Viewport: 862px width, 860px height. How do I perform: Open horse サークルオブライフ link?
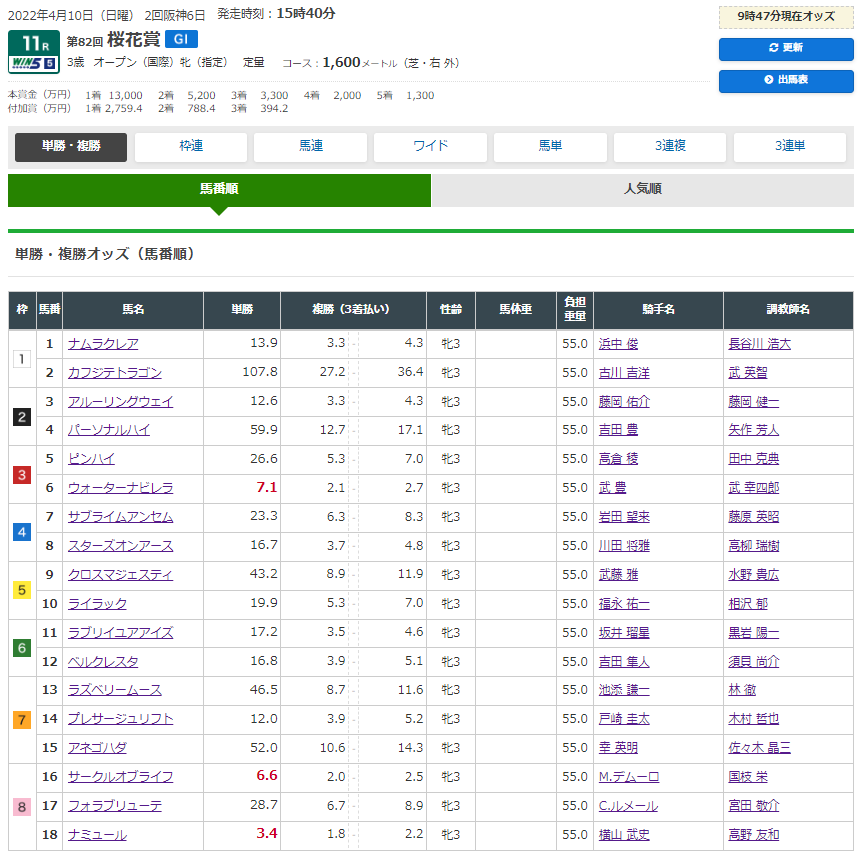(x=120, y=778)
